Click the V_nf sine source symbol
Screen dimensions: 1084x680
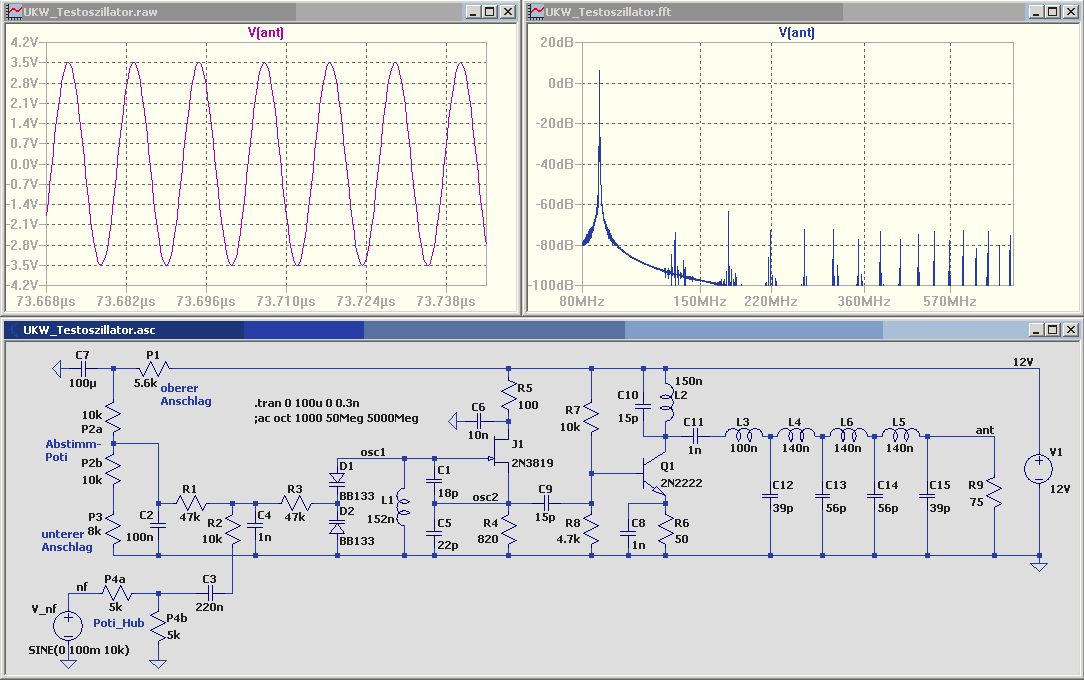[x=68, y=626]
